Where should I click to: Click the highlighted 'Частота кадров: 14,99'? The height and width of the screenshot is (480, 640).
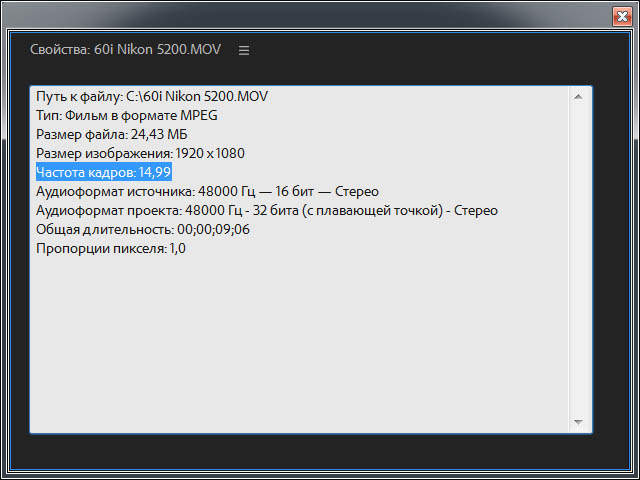pos(104,172)
